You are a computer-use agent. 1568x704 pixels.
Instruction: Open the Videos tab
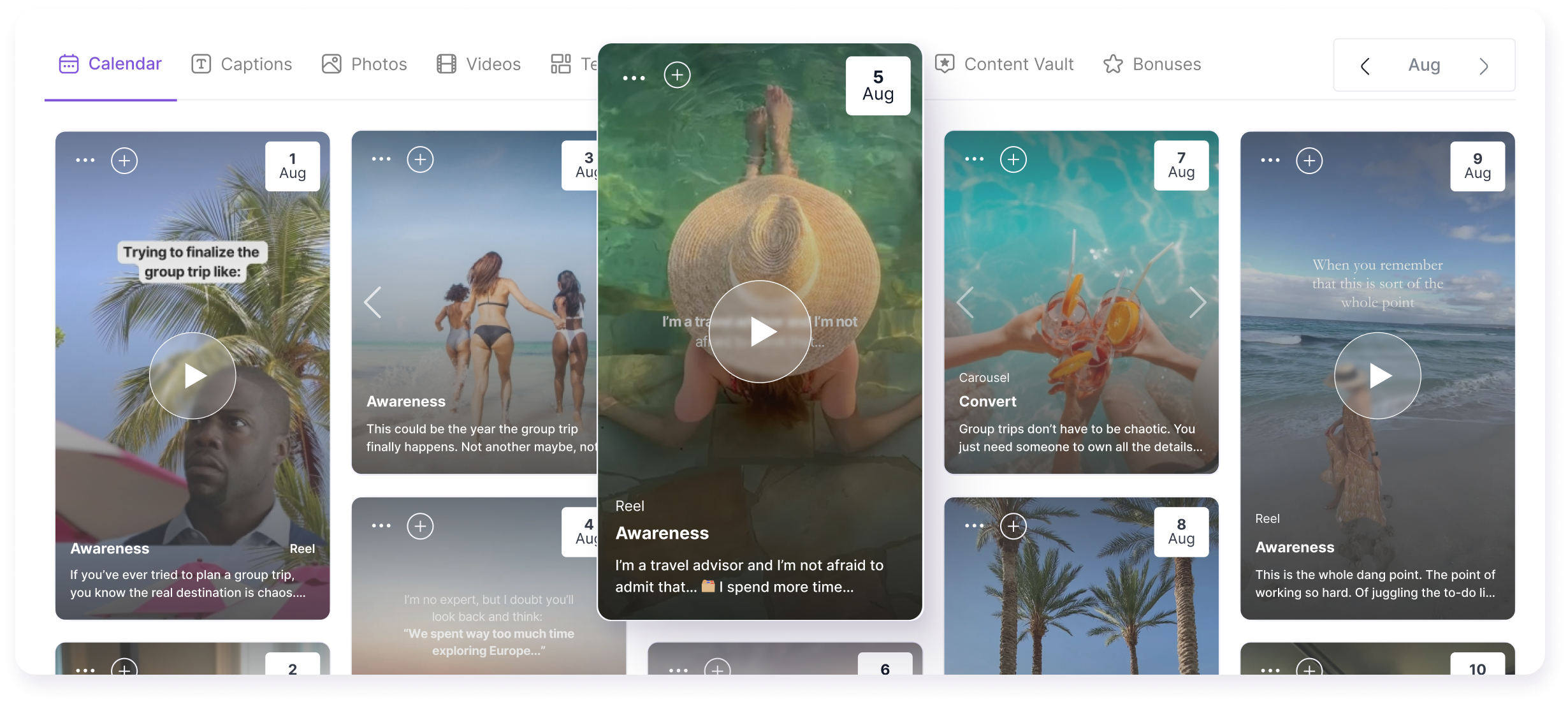479,64
